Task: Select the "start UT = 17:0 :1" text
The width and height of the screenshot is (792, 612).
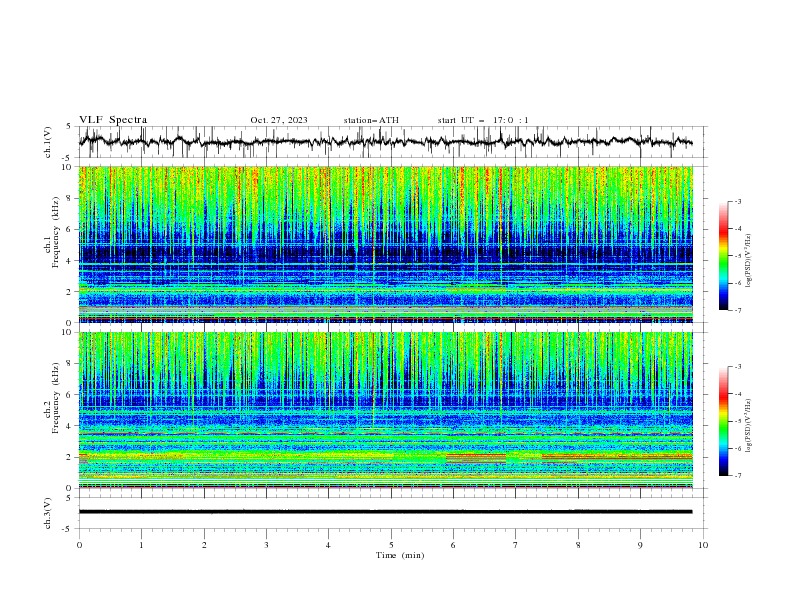Action: point(483,120)
